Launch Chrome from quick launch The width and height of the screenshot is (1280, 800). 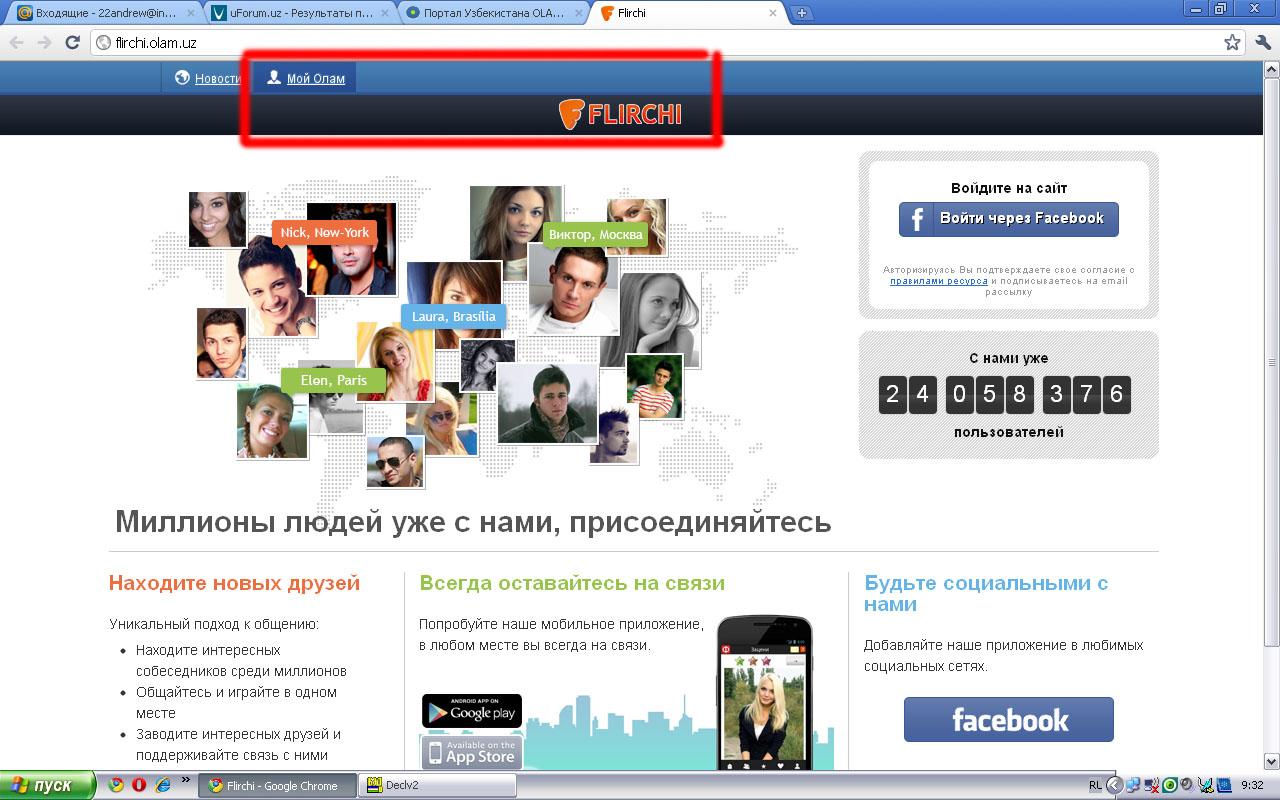(117, 785)
